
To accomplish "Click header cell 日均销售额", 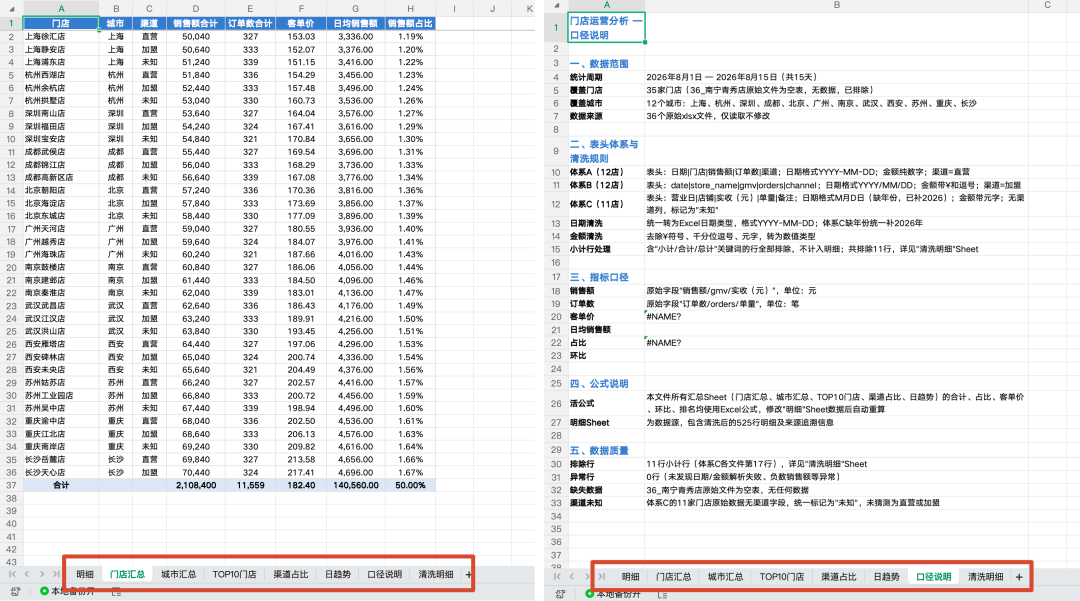I will (355, 23).
